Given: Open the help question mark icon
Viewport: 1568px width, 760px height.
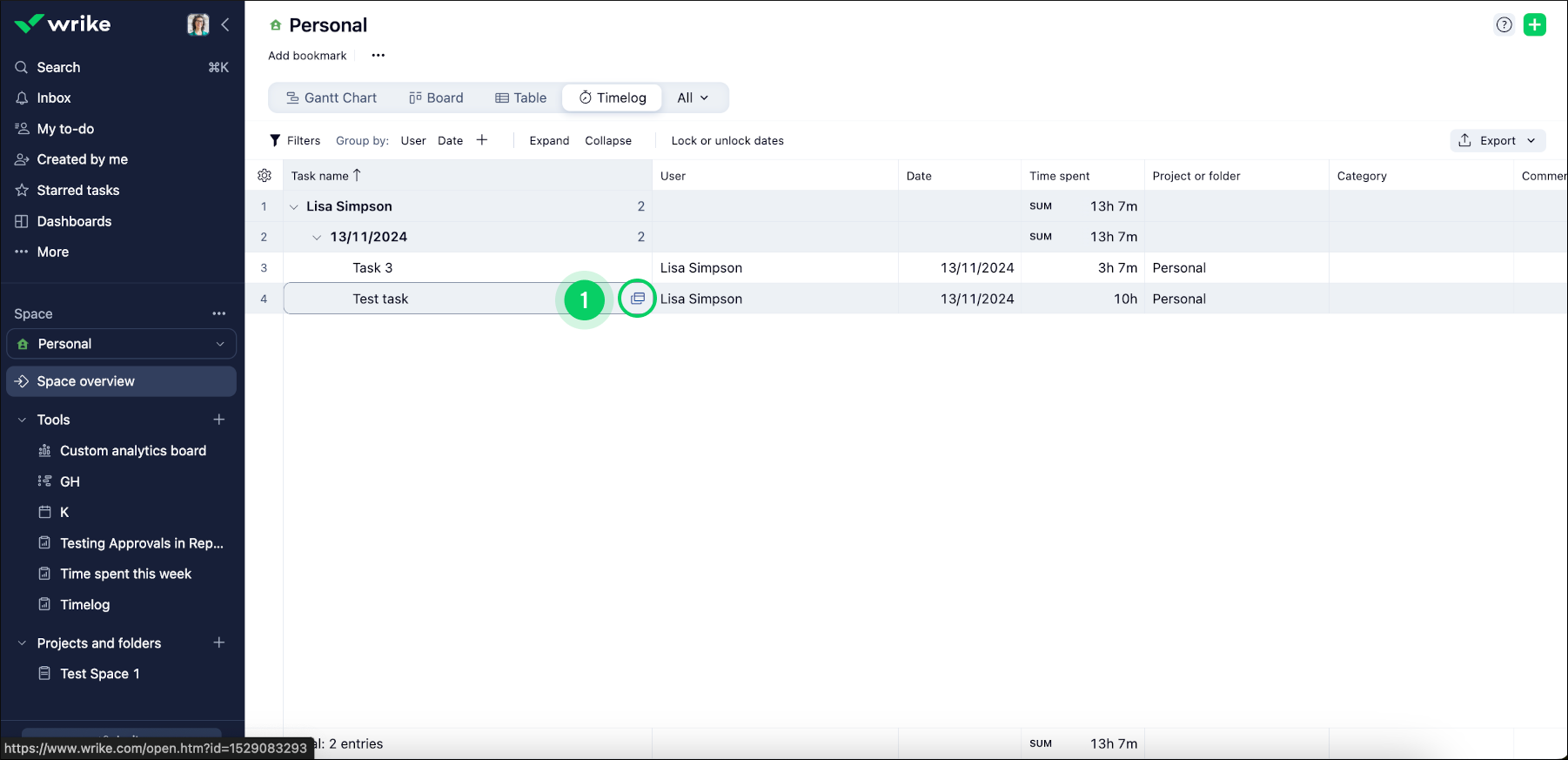Looking at the screenshot, I should pos(1504,24).
